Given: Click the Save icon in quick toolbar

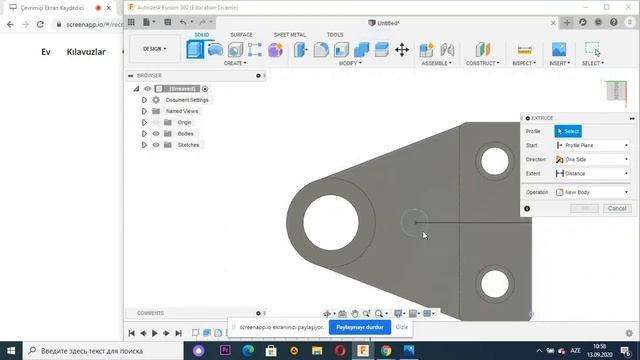Looking at the screenshot, I should (167, 22).
